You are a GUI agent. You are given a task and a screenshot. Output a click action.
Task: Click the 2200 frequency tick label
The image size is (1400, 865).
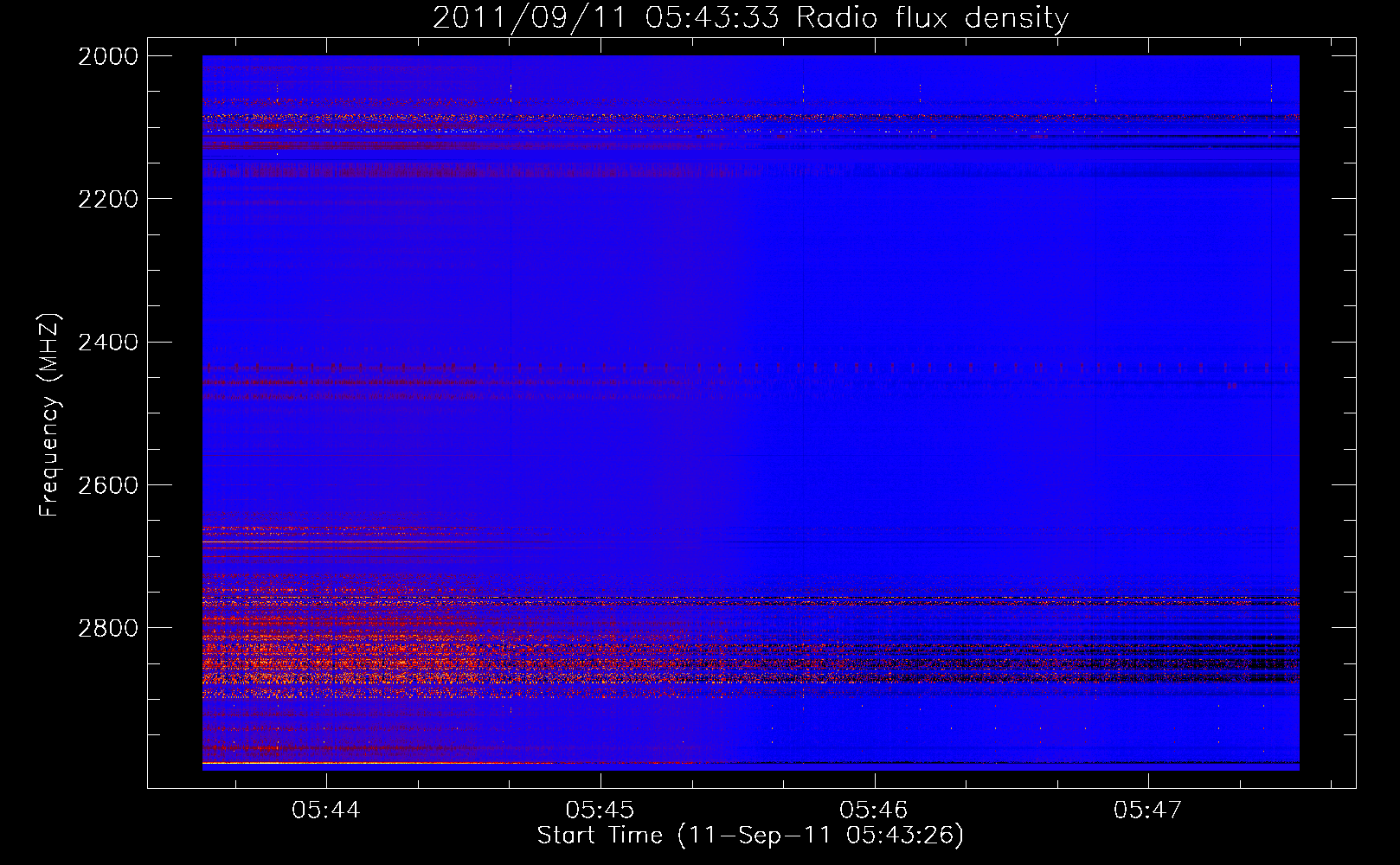tap(108, 199)
